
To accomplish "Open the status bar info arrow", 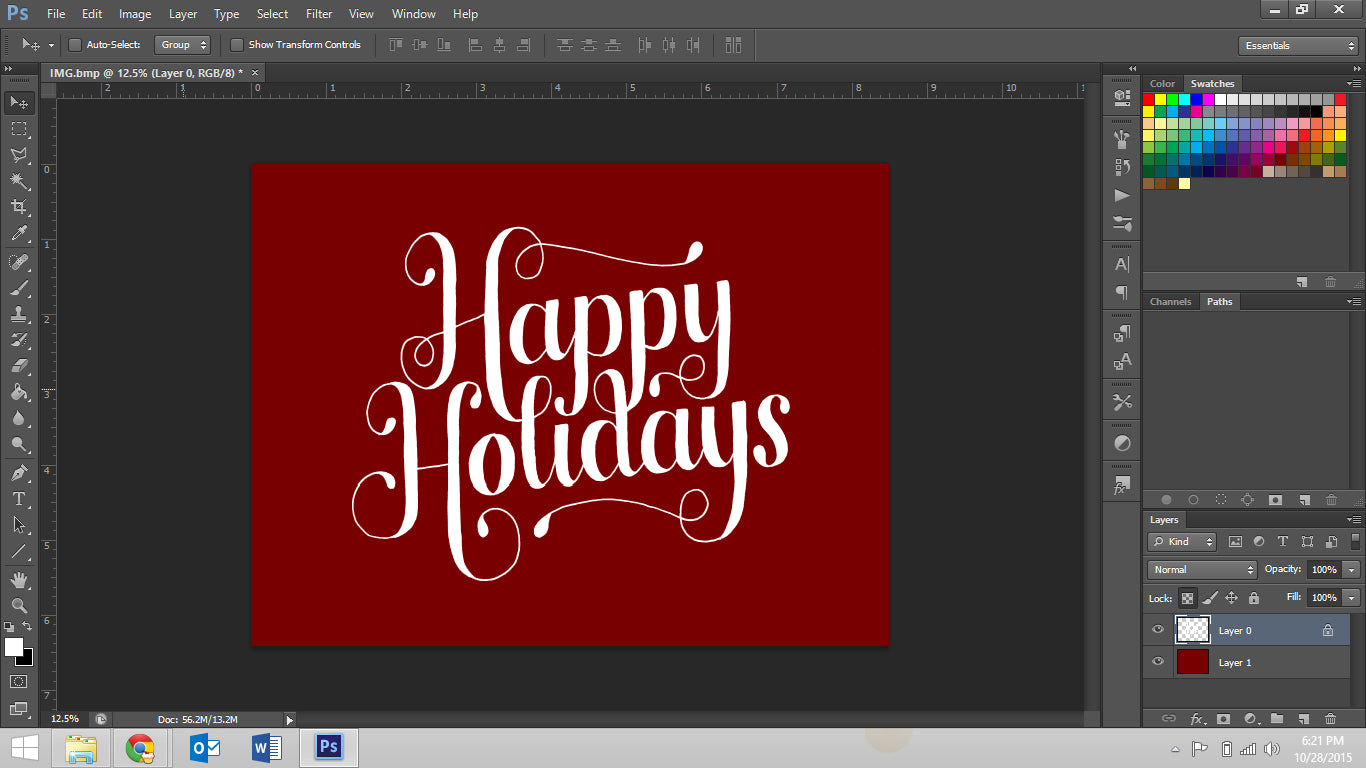I will pos(290,719).
